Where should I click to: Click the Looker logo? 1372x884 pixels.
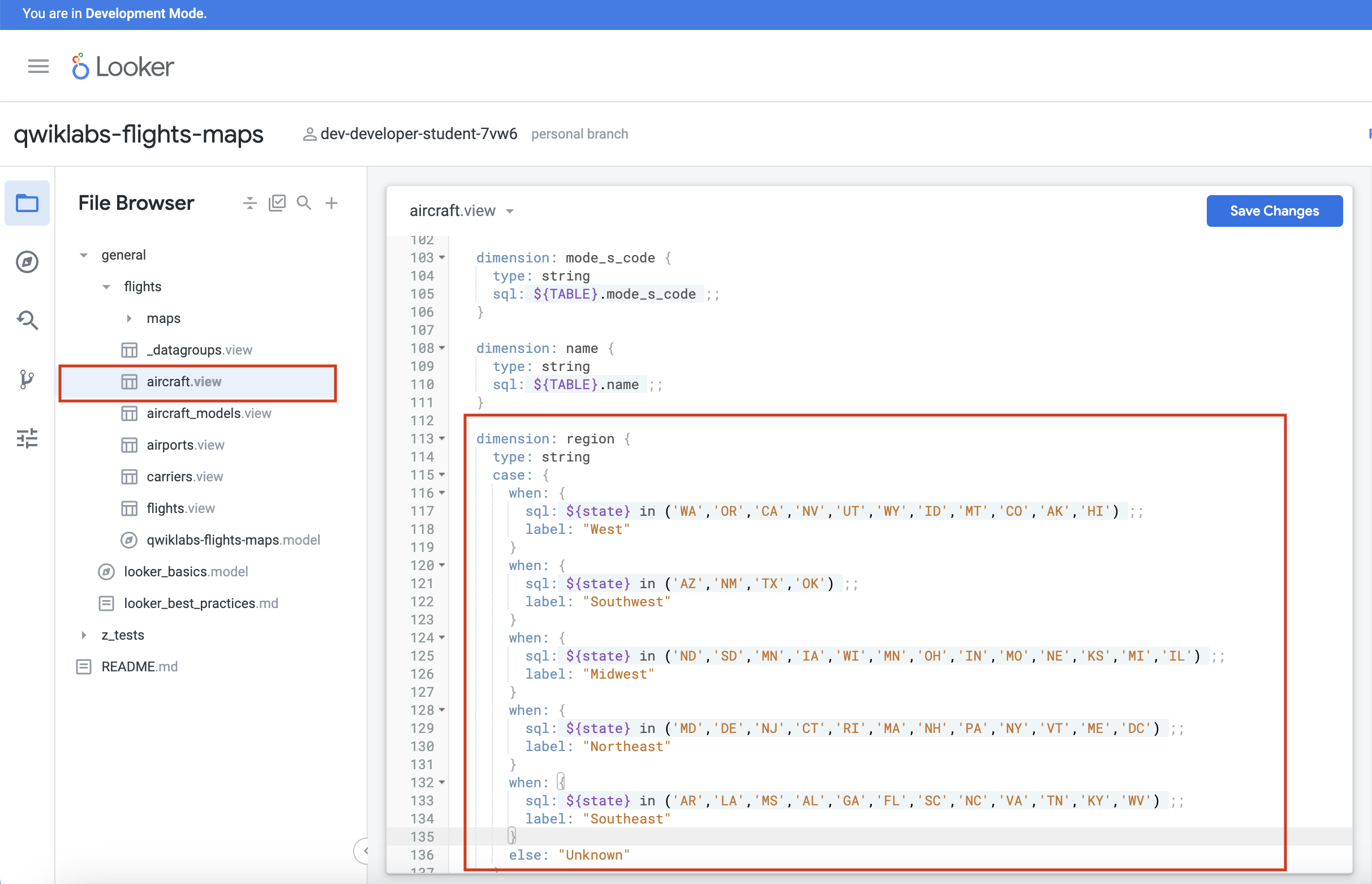pos(122,67)
